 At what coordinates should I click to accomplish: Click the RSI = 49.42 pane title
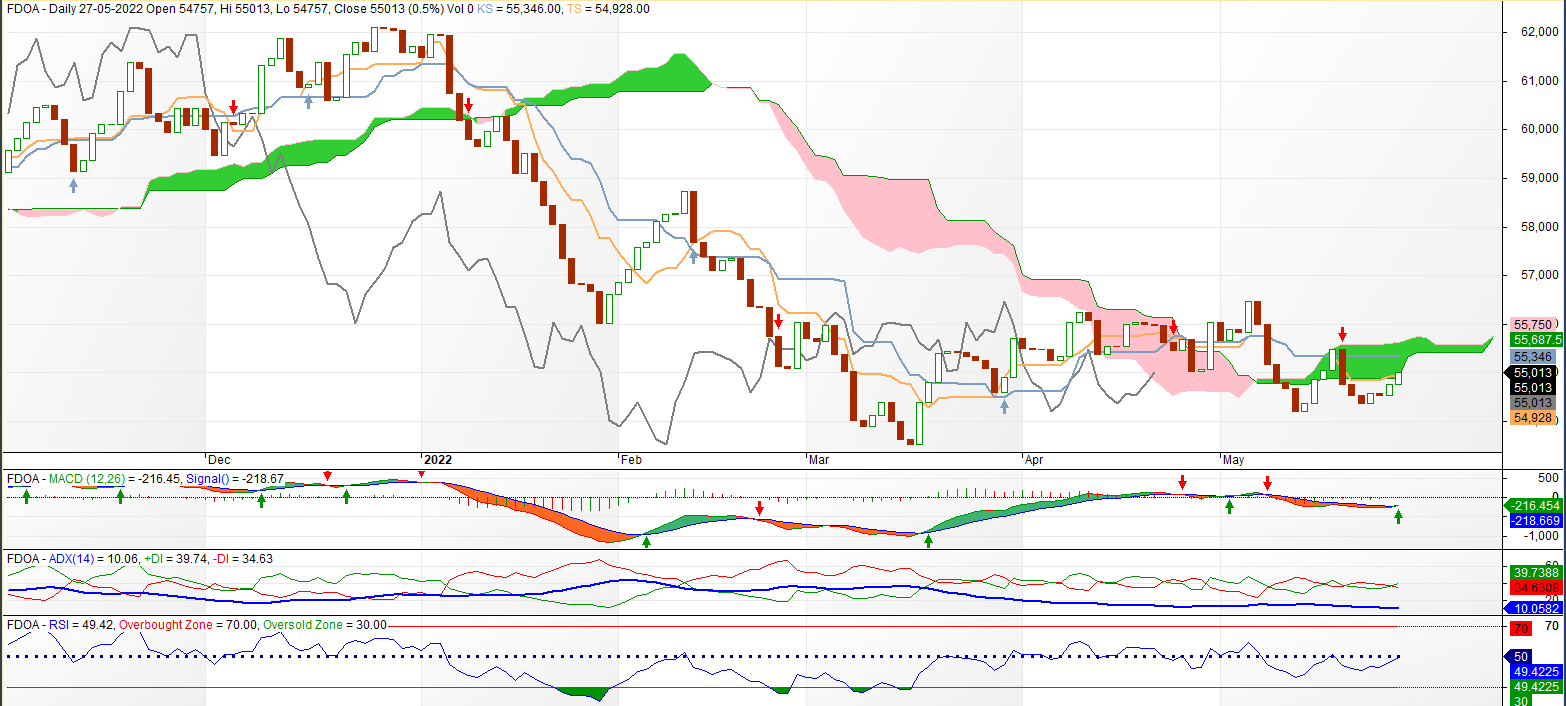[59, 624]
